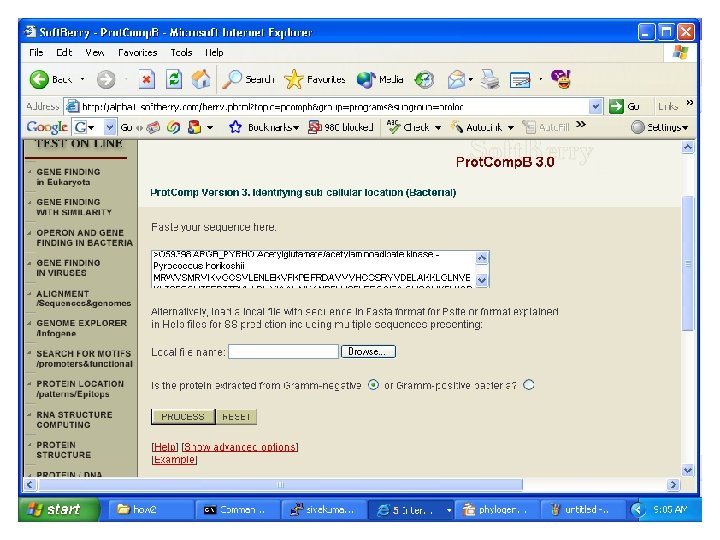Click the Google toolbar news flag icon

pyautogui.click(x=194, y=127)
